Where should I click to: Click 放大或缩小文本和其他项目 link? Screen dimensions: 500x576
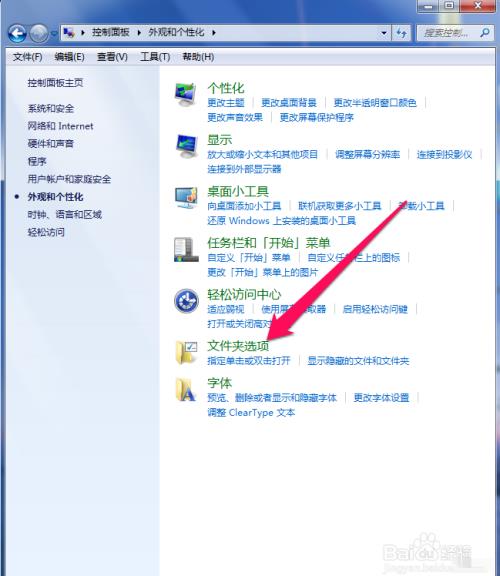(263, 154)
